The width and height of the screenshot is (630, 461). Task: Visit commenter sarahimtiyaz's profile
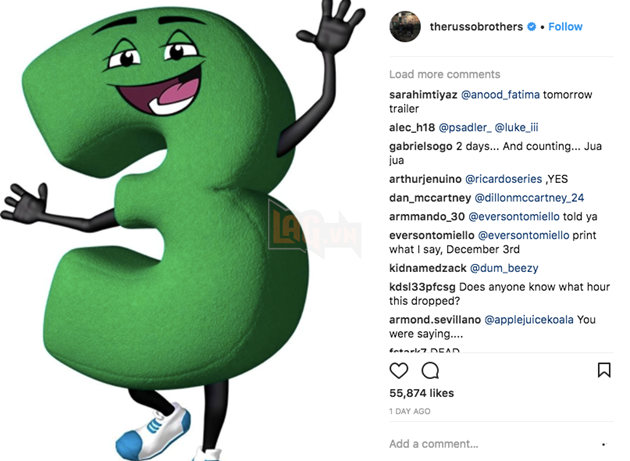point(423,95)
